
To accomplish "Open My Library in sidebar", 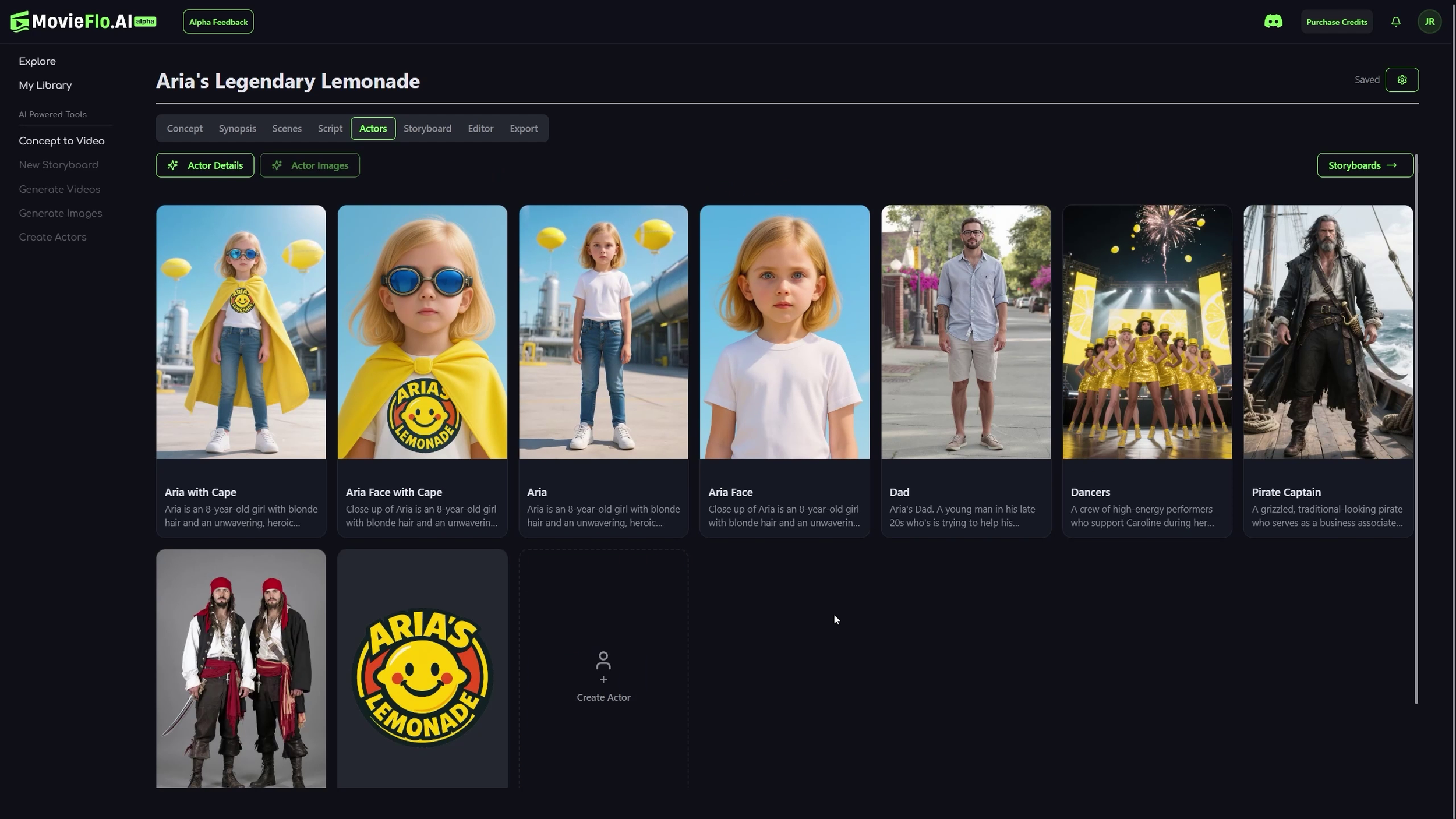I will pyautogui.click(x=45, y=85).
